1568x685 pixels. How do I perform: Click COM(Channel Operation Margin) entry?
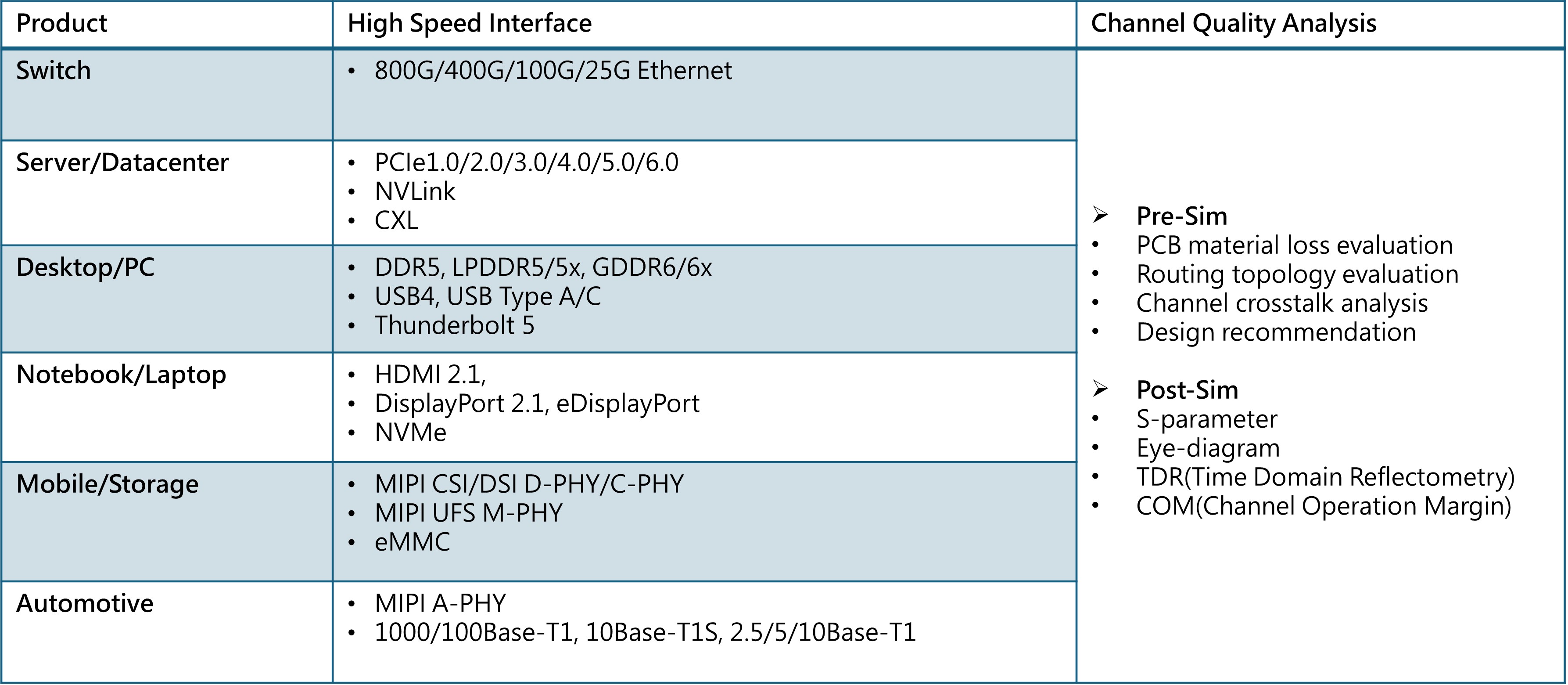point(1323,506)
